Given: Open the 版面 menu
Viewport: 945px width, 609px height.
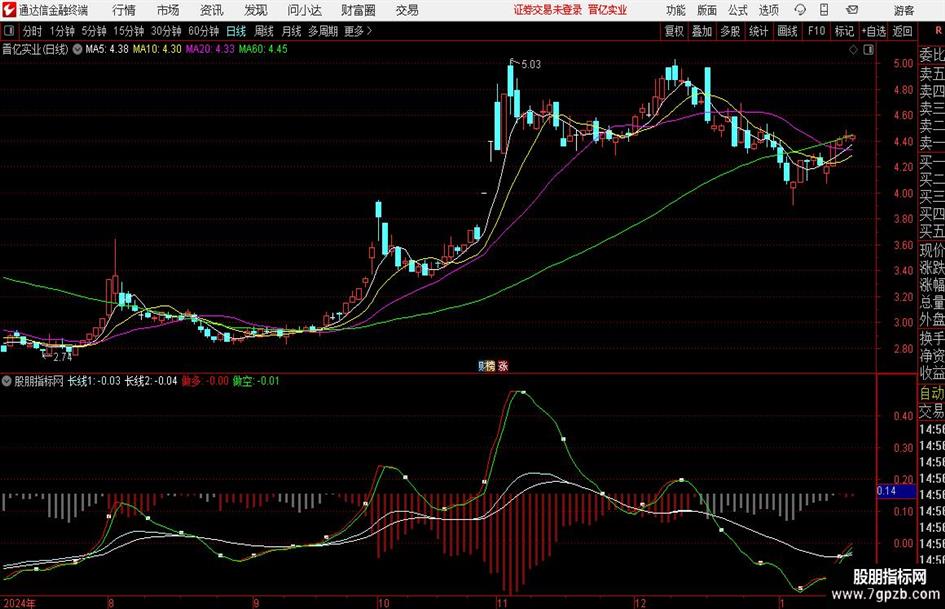Looking at the screenshot, I should pos(706,10).
